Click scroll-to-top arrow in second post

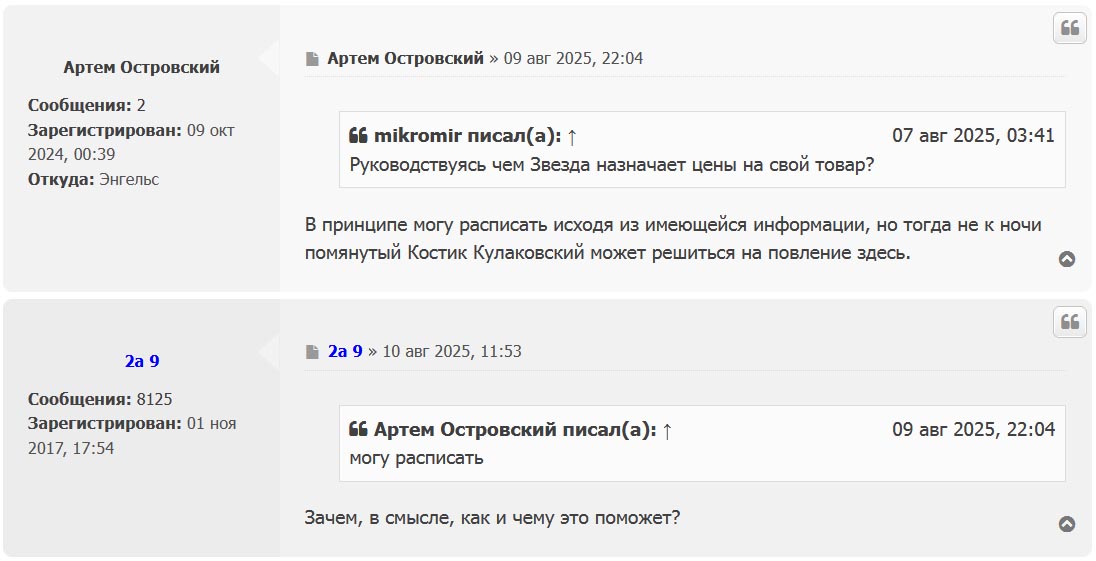coord(1067,524)
